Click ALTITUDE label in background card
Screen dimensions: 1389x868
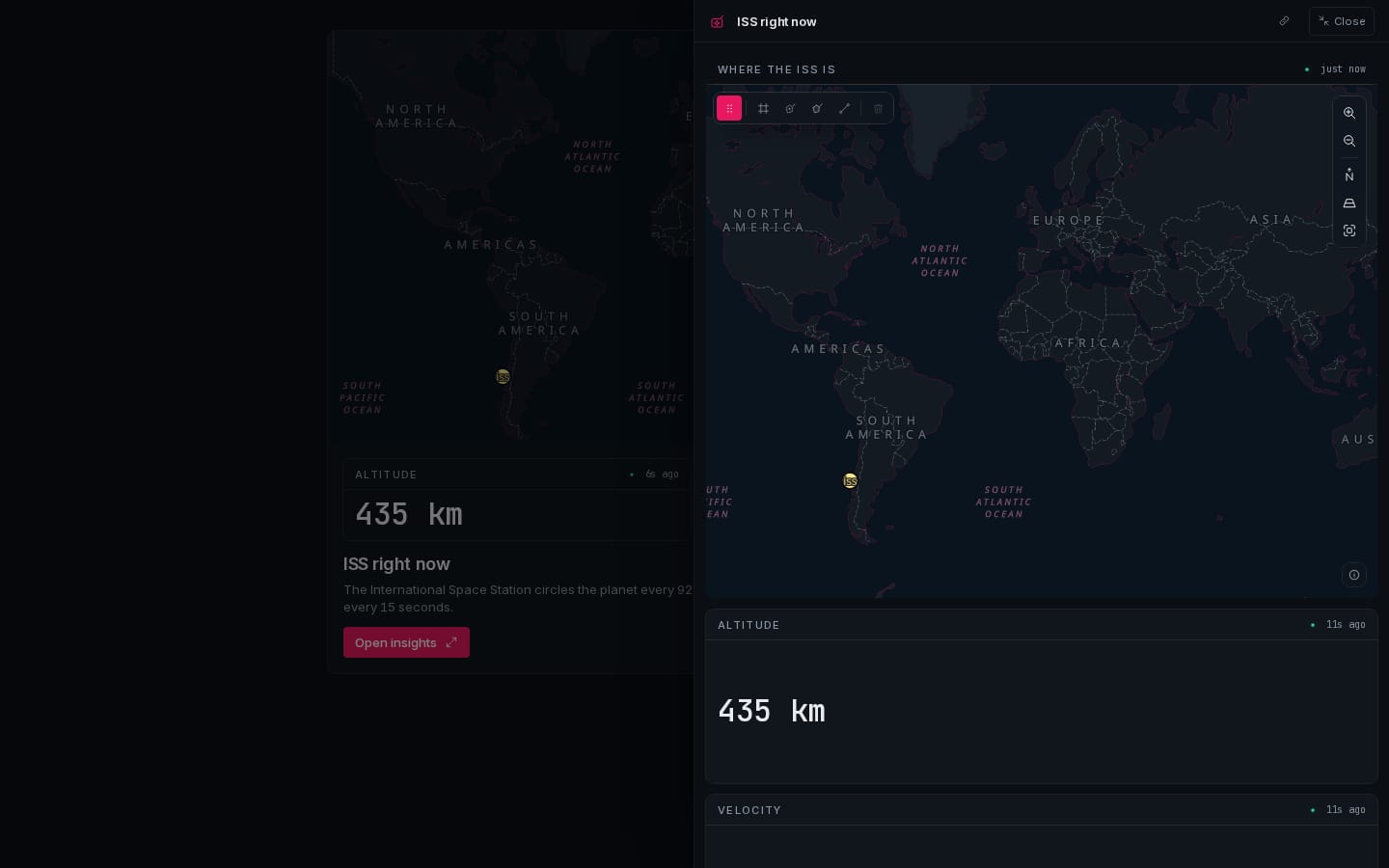[386, 475]
